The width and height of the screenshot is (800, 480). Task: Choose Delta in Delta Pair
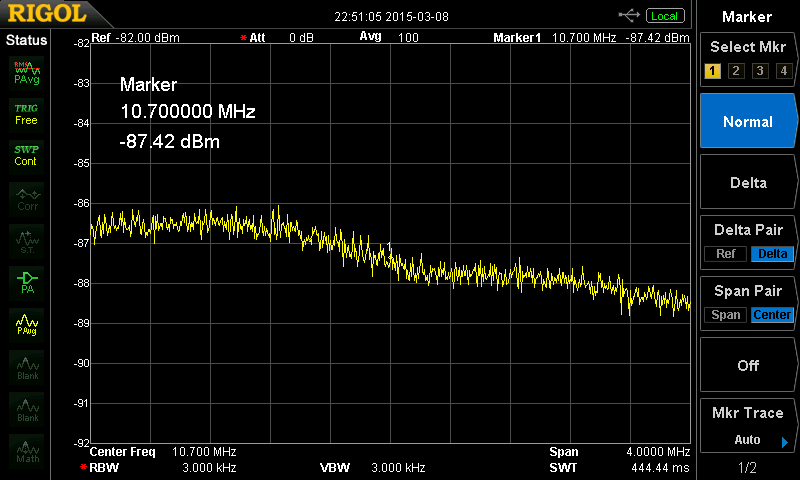(772, 254)
